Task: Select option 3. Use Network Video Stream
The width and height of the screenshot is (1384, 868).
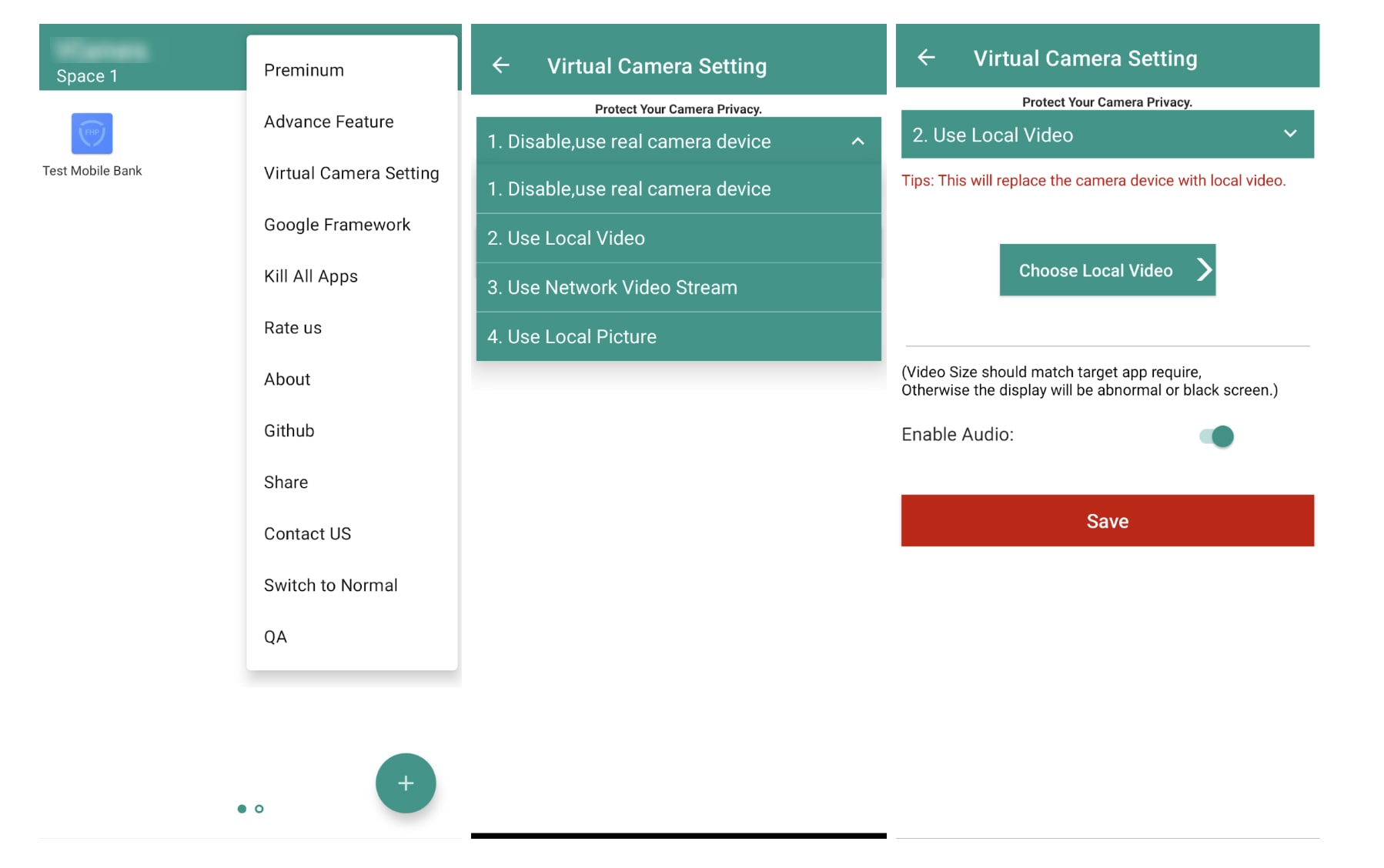Action: 677,287
